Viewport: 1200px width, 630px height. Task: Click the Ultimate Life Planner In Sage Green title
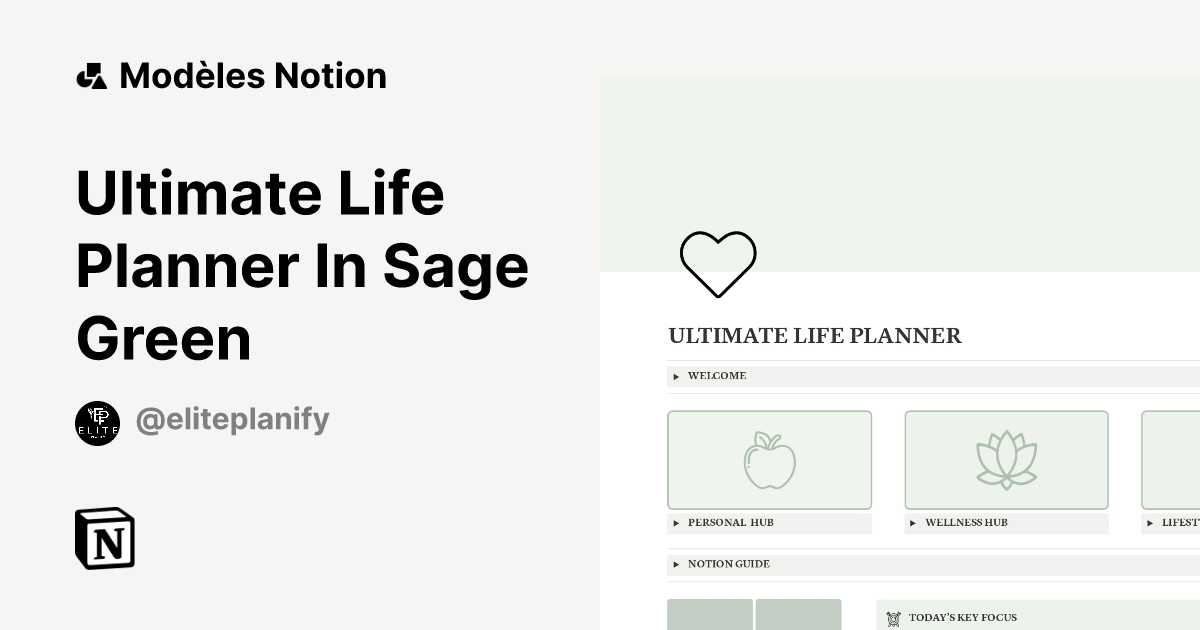pyautogui.click(x=301, y=265)
